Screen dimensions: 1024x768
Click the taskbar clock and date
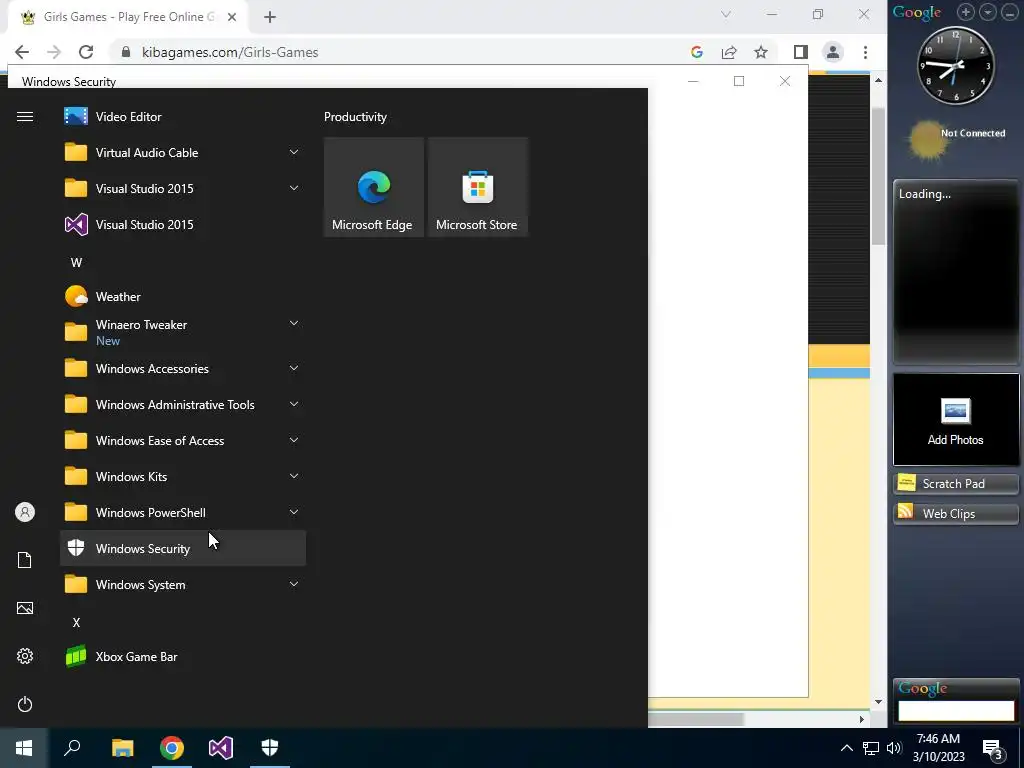[x=938, y=748]
